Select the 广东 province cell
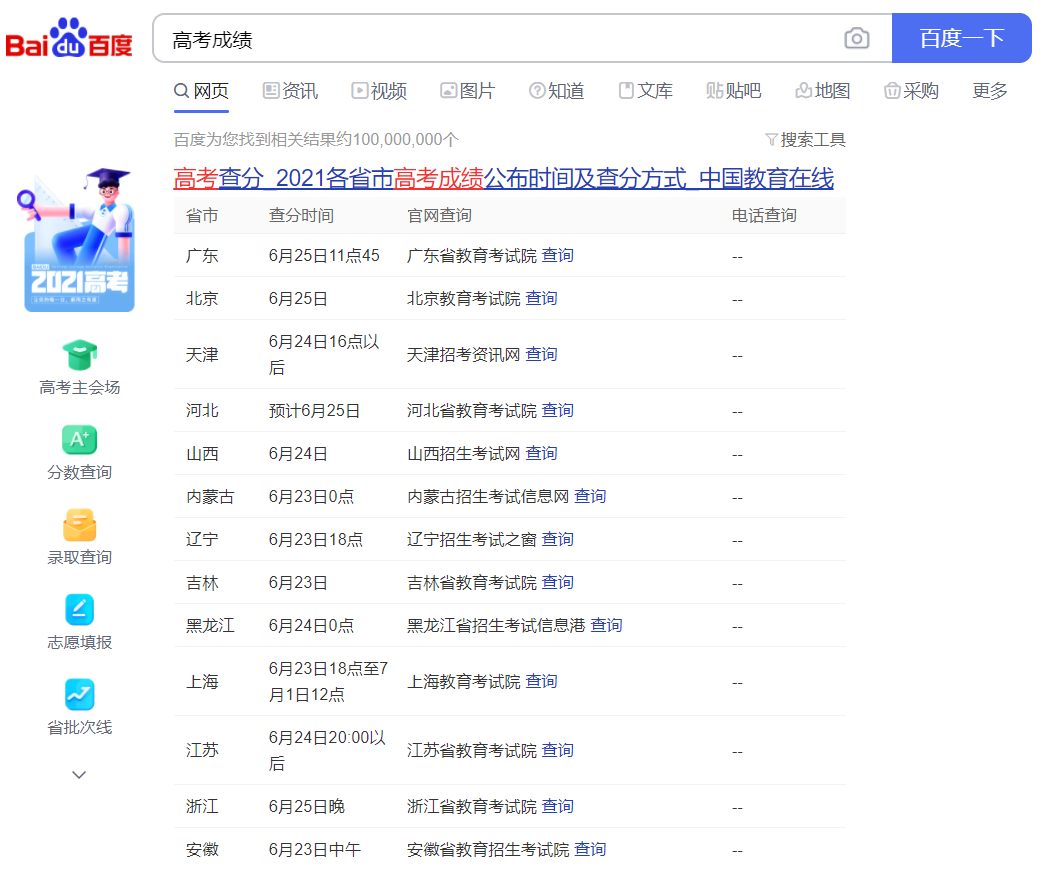 [x=202, y=255]
